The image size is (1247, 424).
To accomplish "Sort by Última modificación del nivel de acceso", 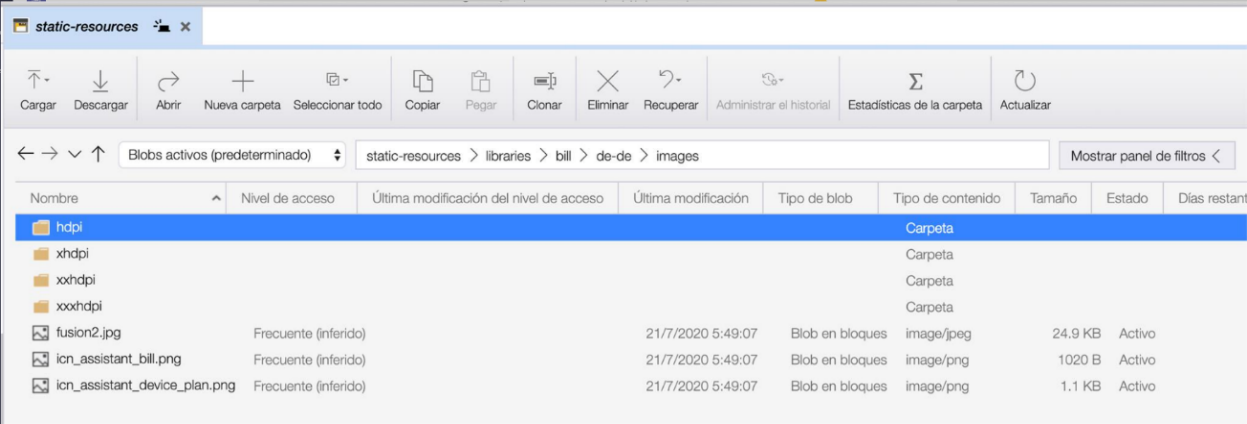I will [487, 198].
